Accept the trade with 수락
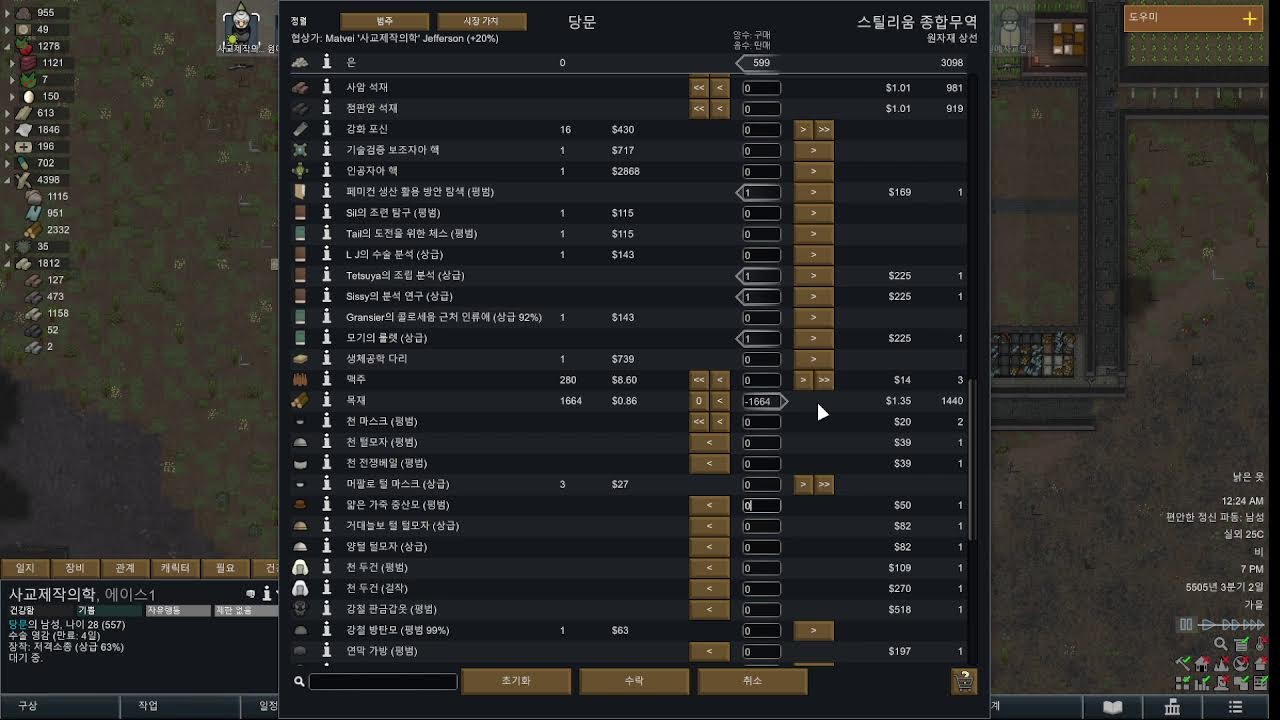This screenshot has width=1280, height=720. point(634,681)
